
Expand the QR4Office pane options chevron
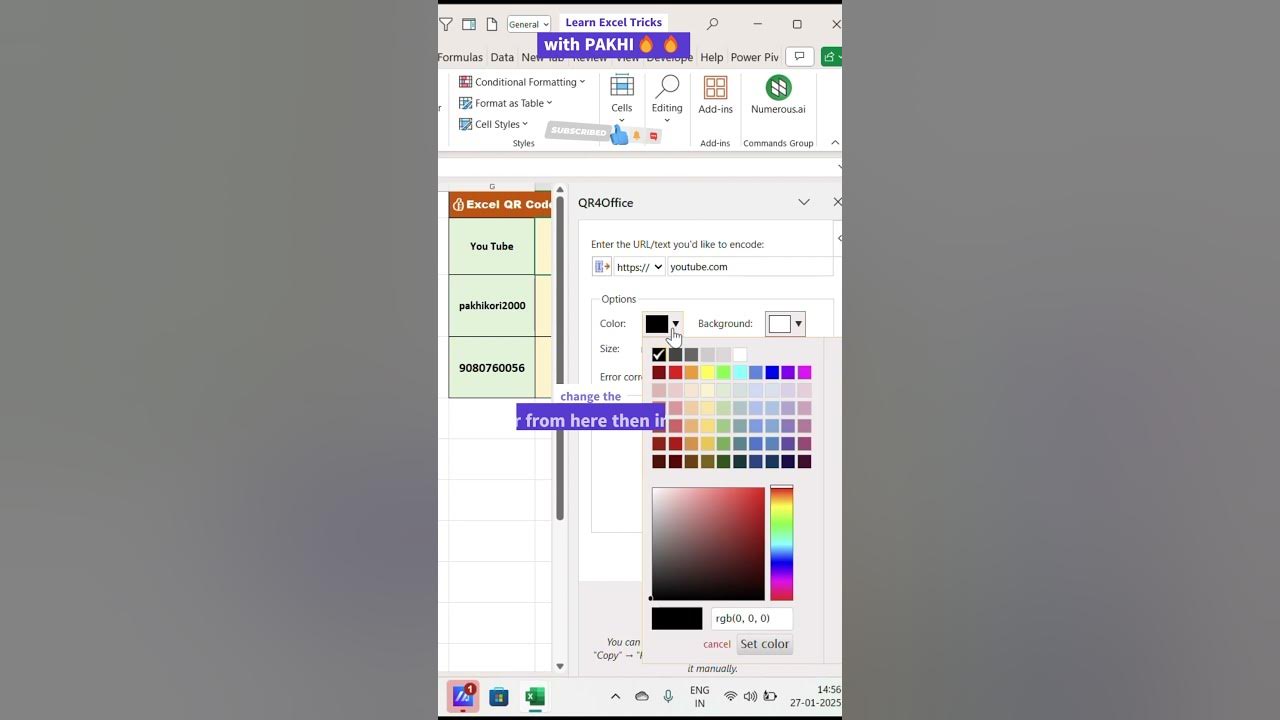click(803, 202)
